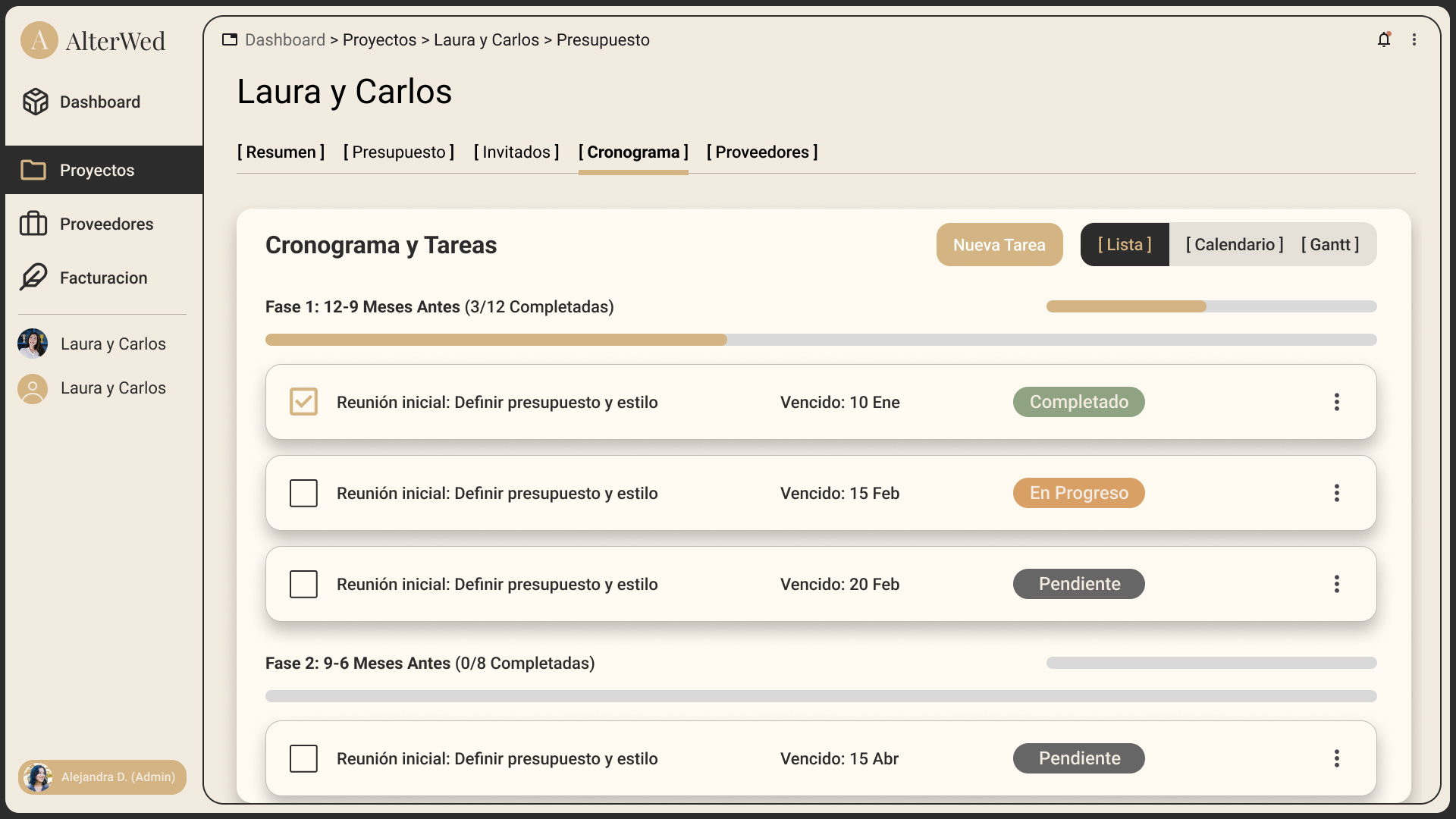Uncheck the completed 10 Ene task checkbox
The image size is (1456, 819).
coord(303,402)
